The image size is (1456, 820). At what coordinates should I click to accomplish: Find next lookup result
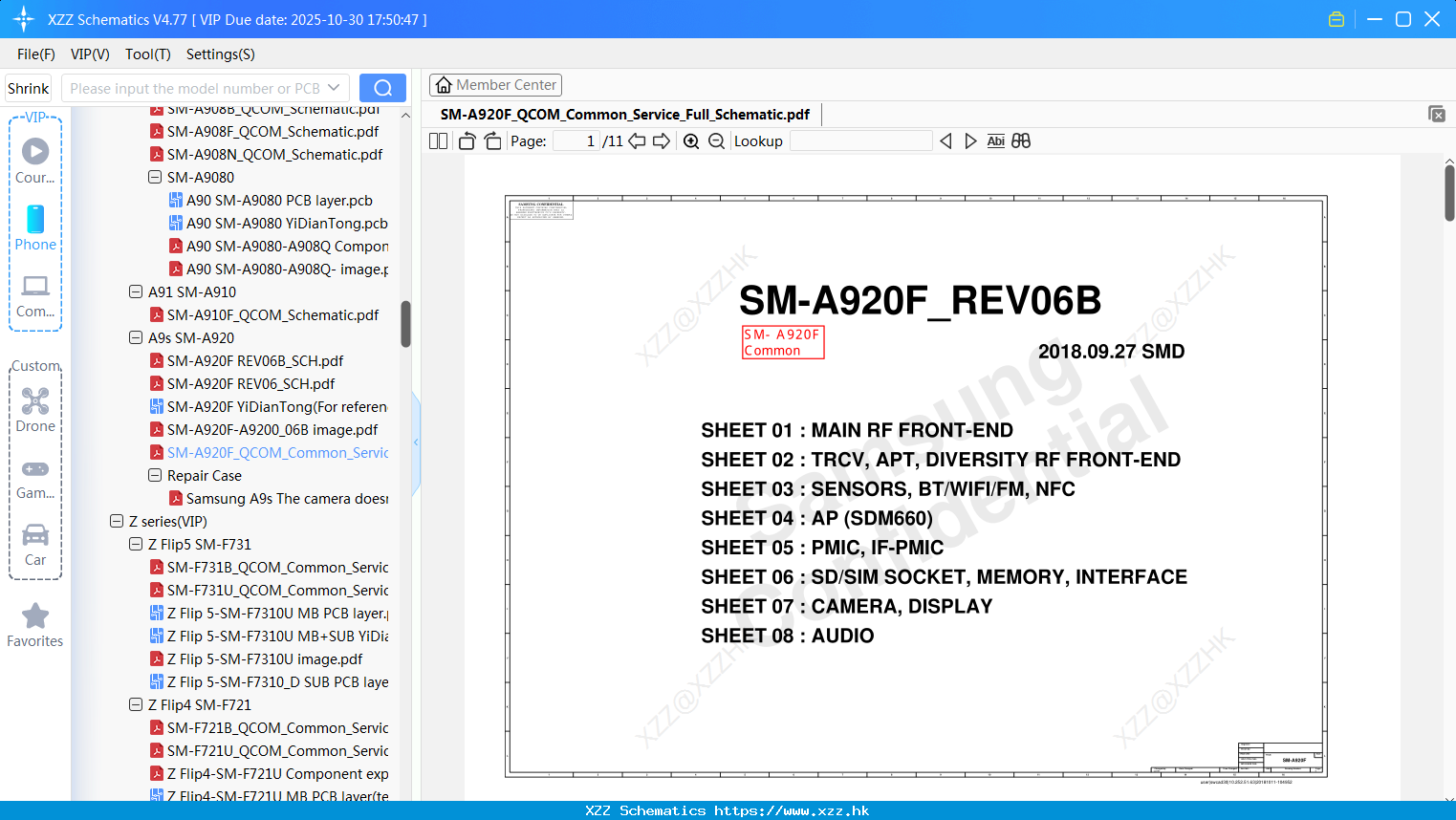click(x=970, y=141)
